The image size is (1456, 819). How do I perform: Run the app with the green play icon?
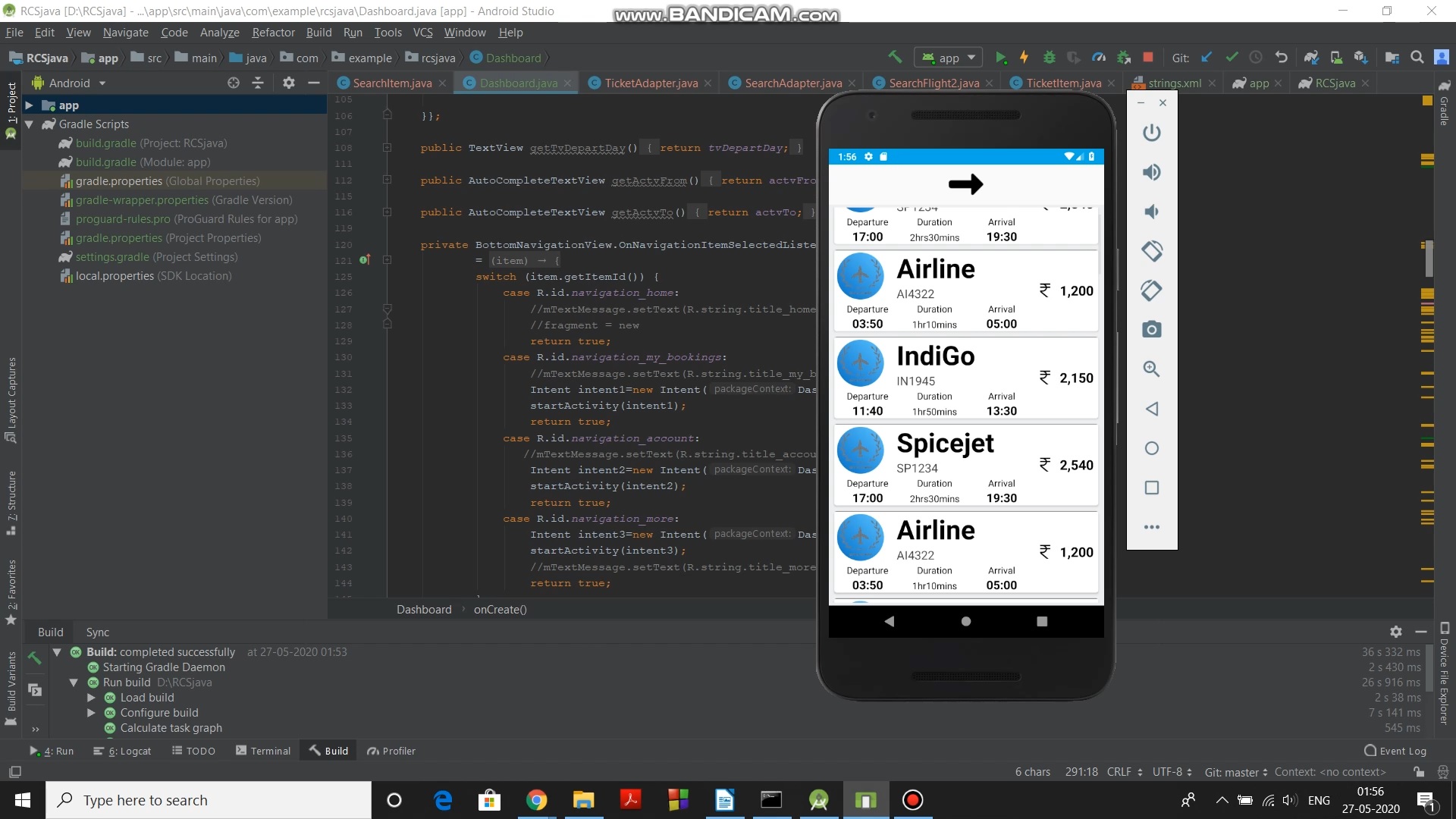point(1001,58)
